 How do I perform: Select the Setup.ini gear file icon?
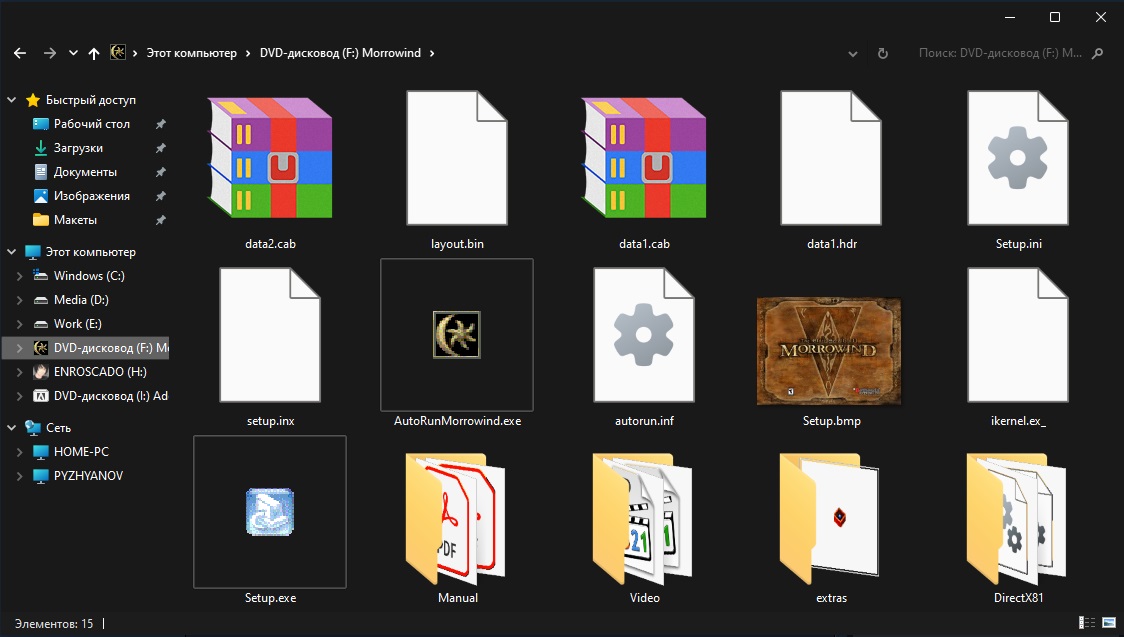tap(1018, 158)
